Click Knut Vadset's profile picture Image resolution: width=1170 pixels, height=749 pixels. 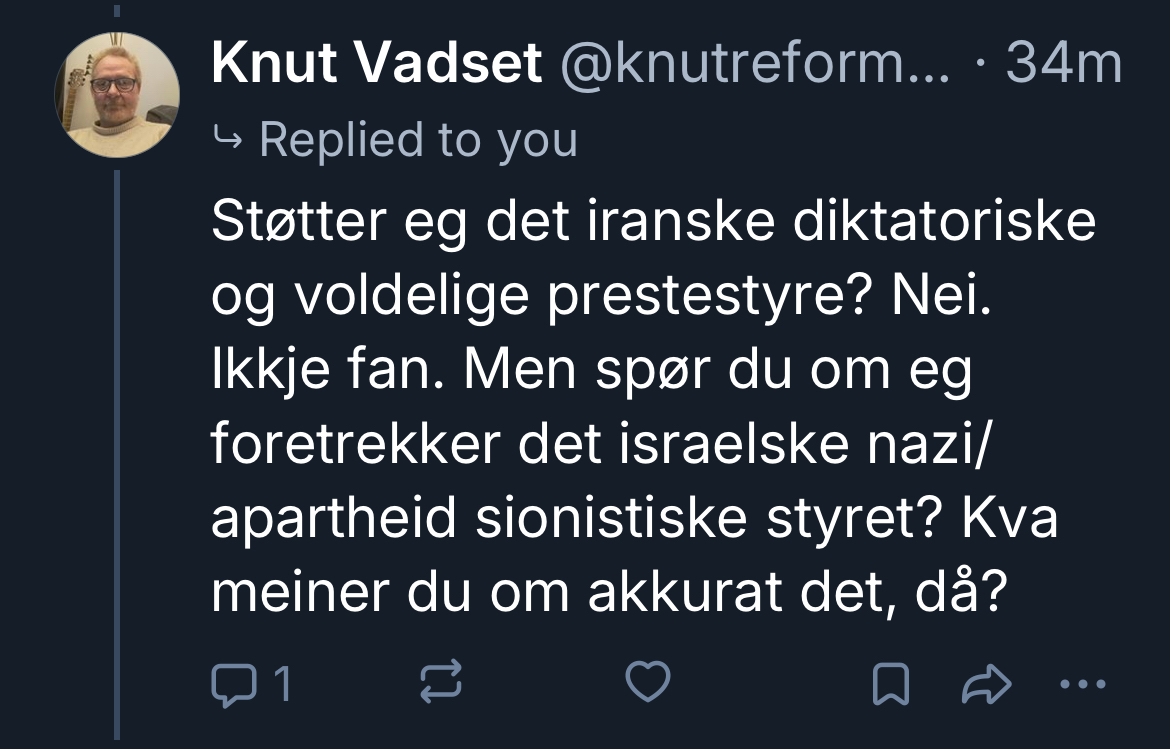[x=117, y=95]
